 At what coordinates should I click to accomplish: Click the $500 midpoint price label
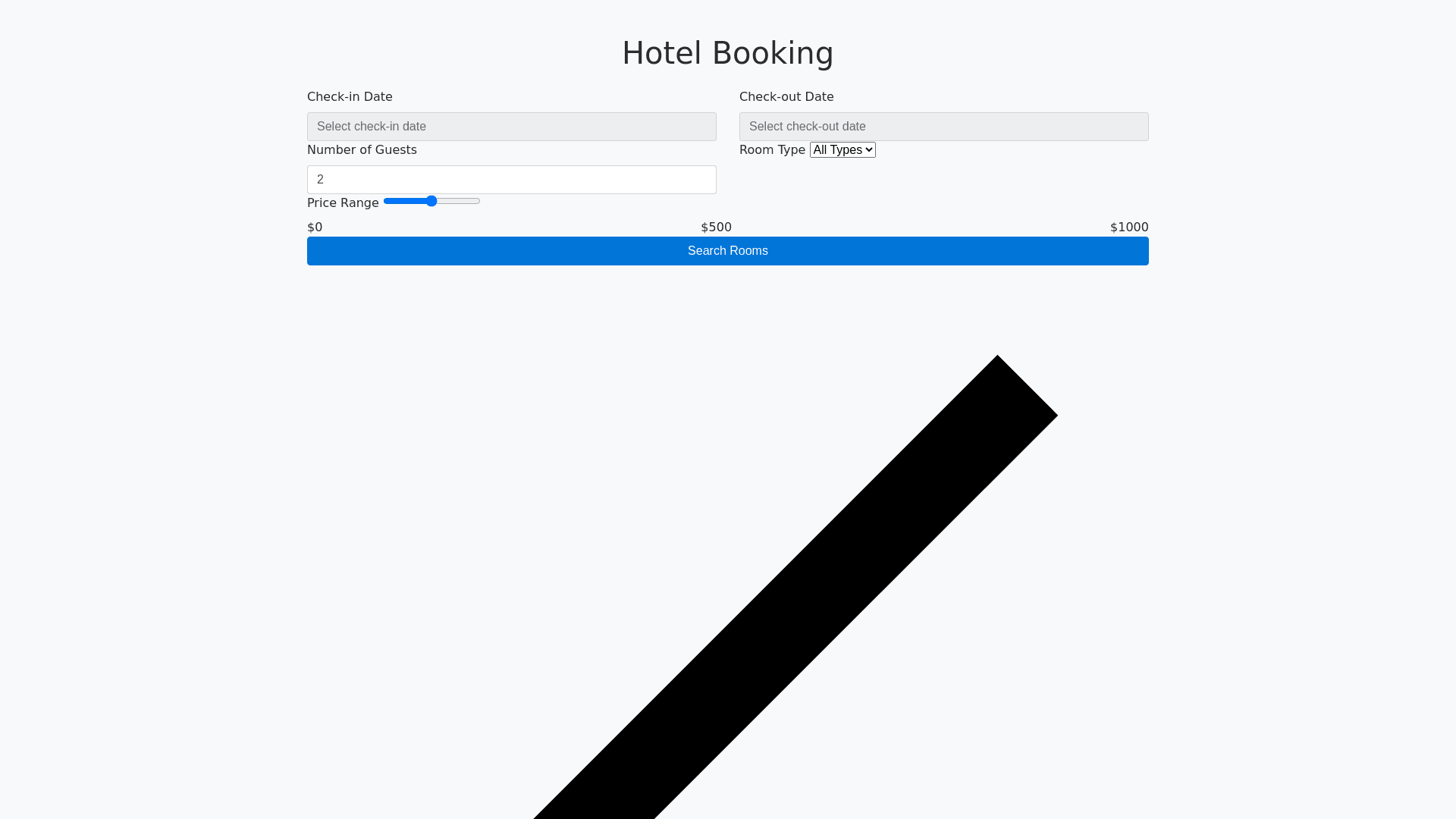[x=716, y=227]
